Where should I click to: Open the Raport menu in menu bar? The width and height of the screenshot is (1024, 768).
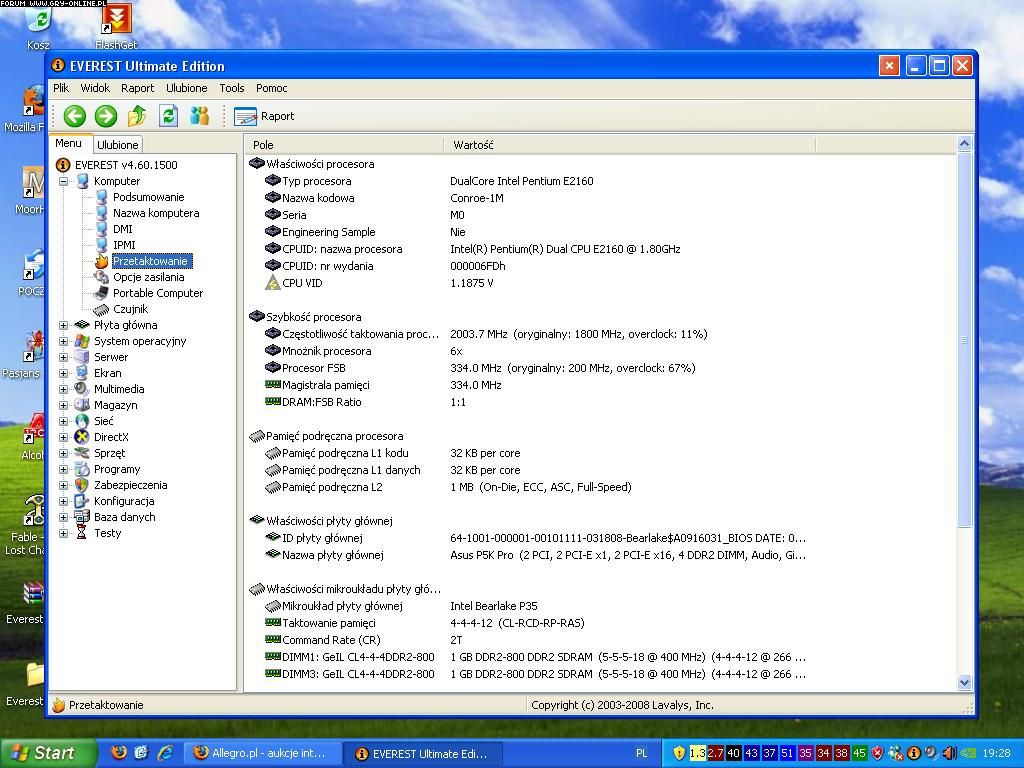click(137, 88)
